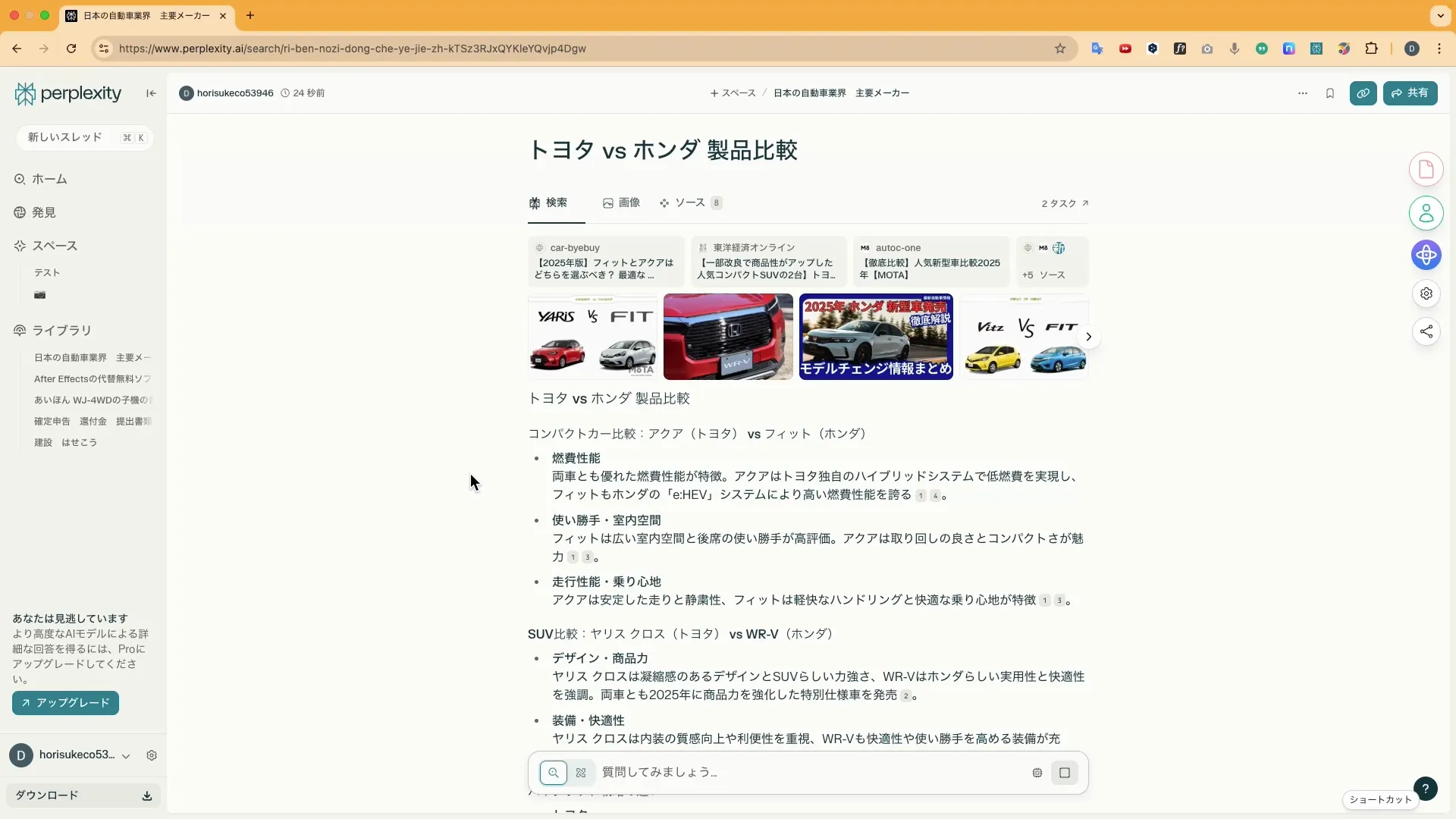Open the sources document icon in right sidebar
1456x819 pixels.
[1426, 168]
